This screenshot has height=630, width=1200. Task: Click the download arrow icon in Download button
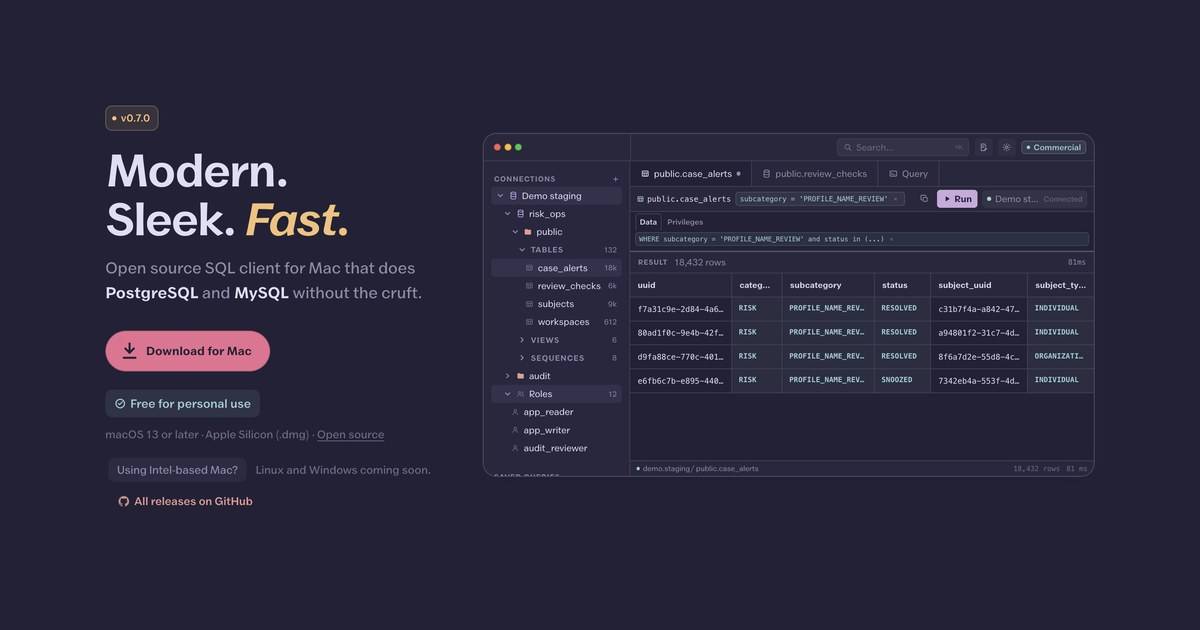click(129, 351)
